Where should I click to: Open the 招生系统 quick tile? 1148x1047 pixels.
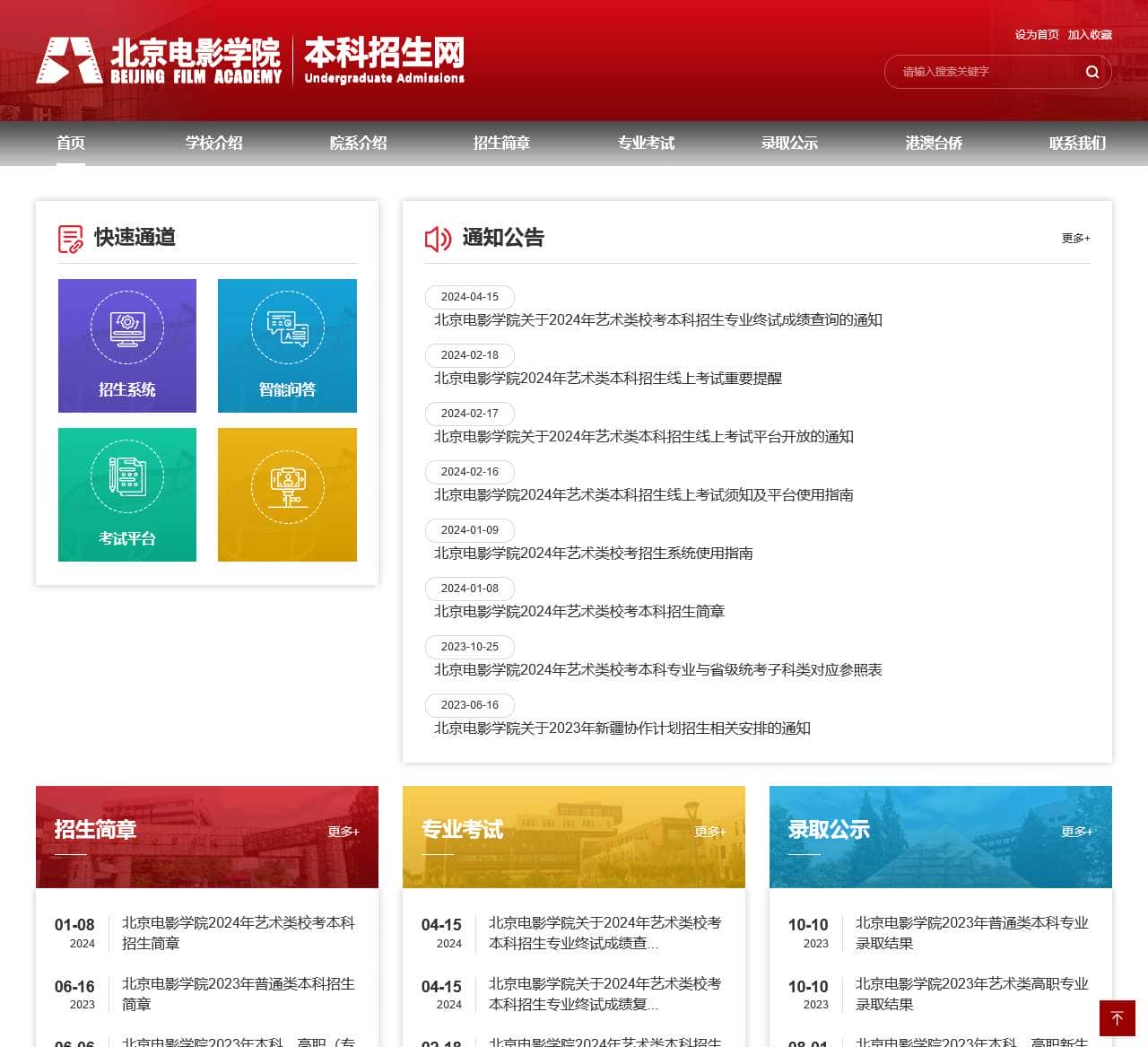tap(127, 345)
